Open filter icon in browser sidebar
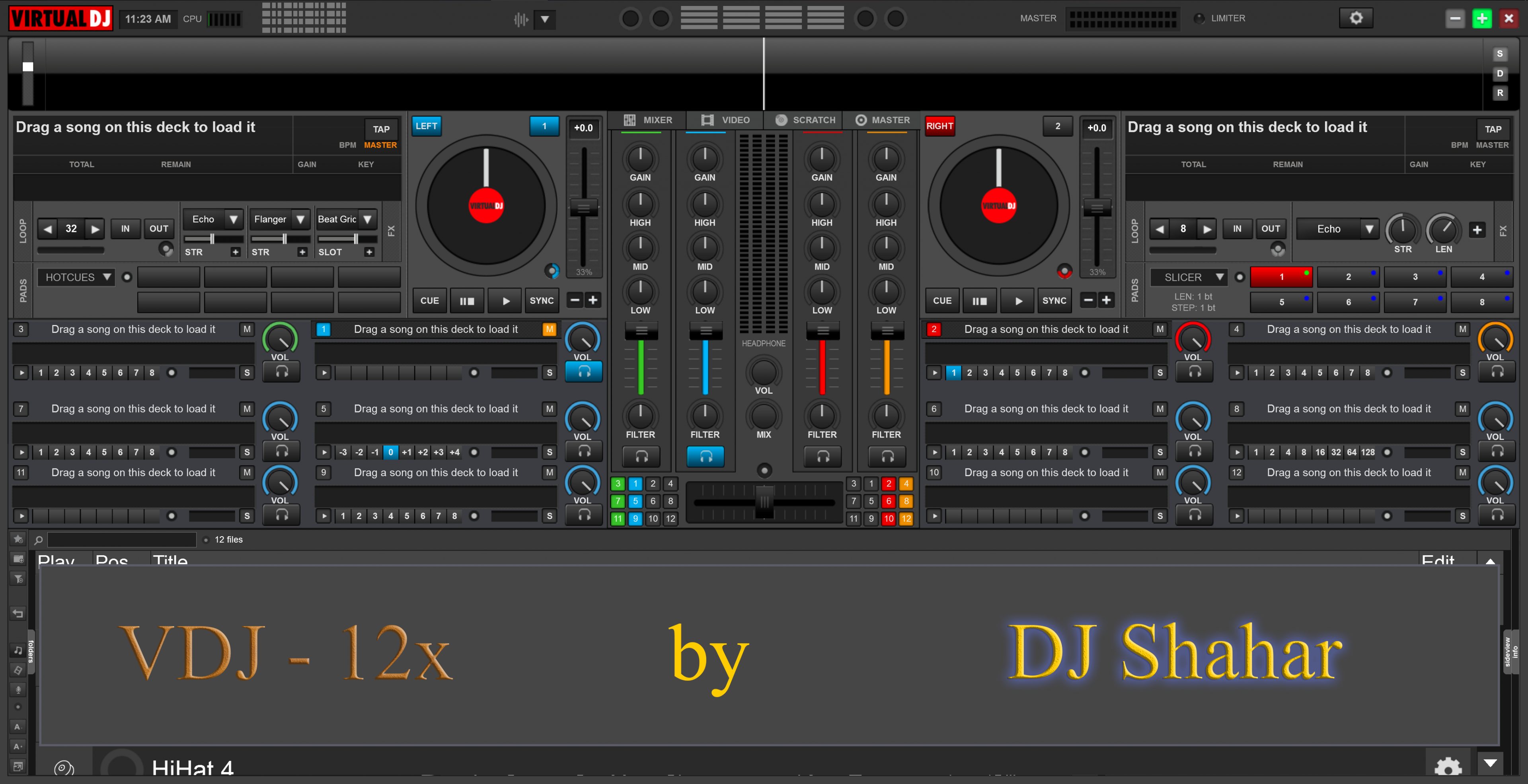Image resolution: width=1528 pixels, height=784 pixels. pos(18,579)
